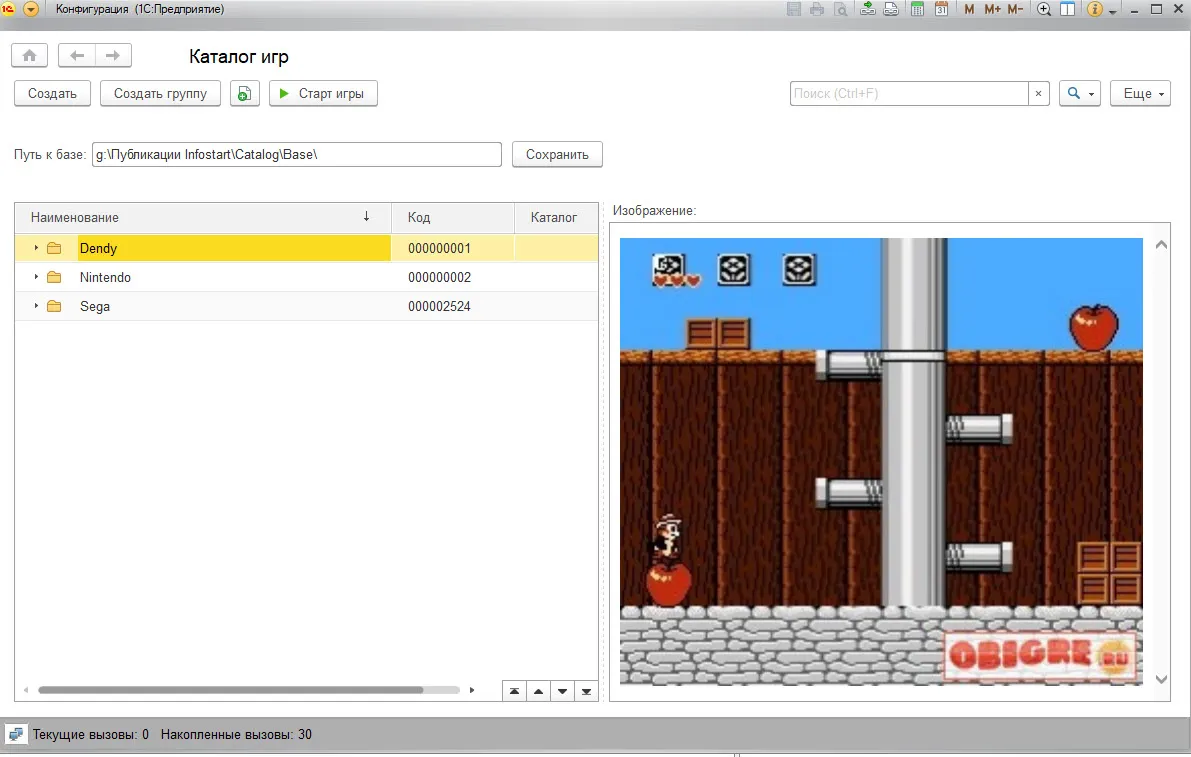The height and width of the screenshot is (757, 1191).
Task: Focus the Поиск (Ctrl+F) search field
Action: point(908,93)
